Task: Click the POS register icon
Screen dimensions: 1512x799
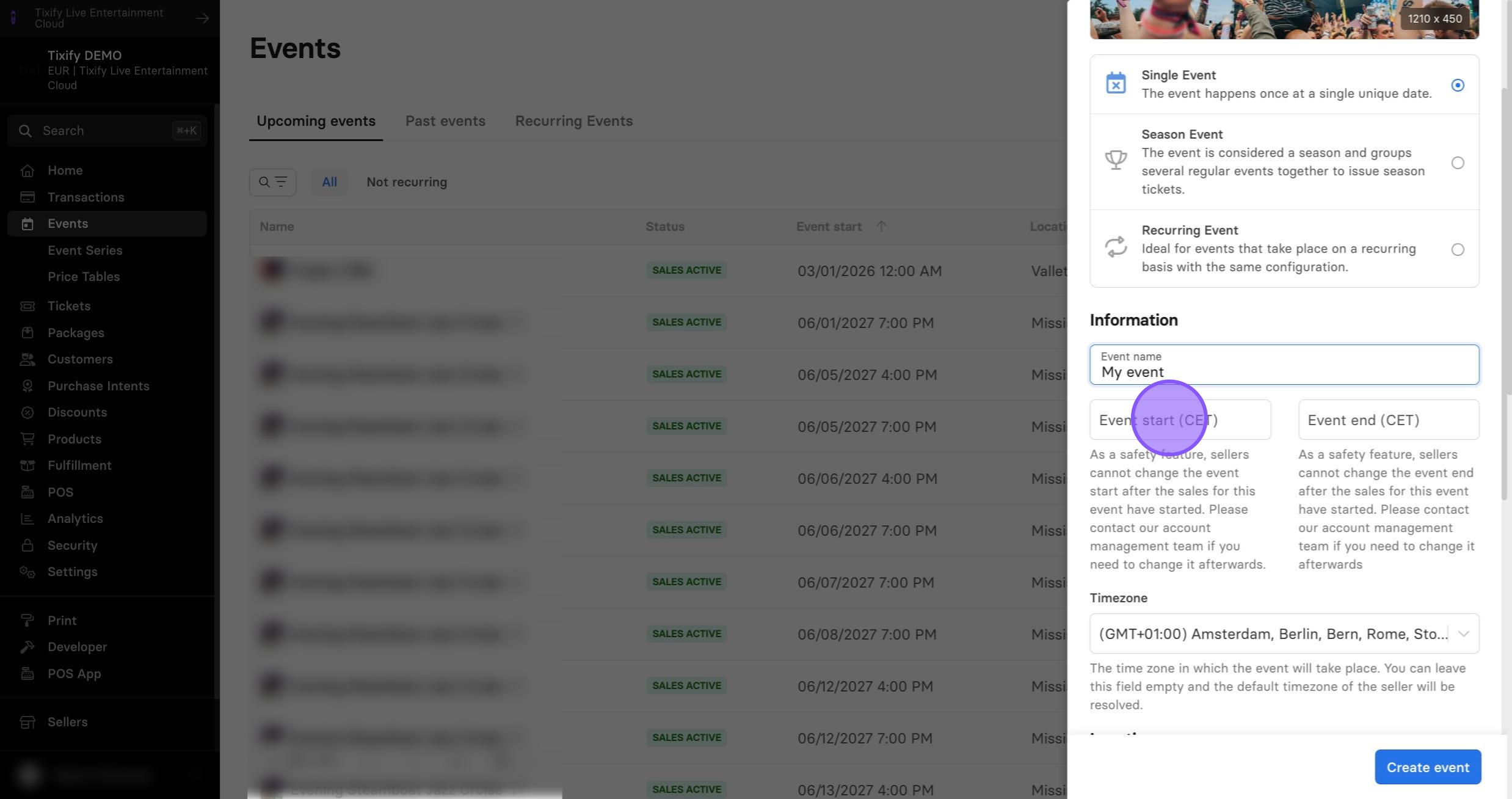Action: (27, 492)
